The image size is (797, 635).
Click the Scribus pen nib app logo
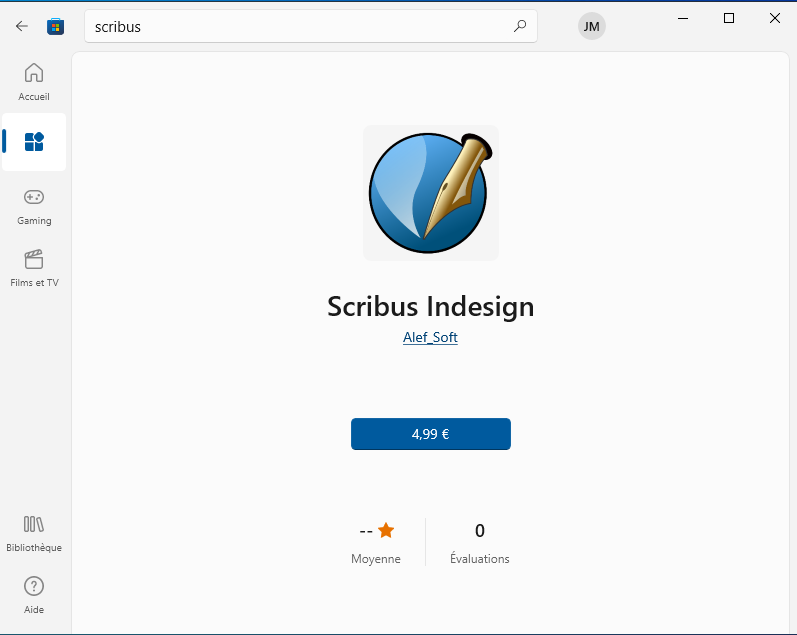pos(430,193)
